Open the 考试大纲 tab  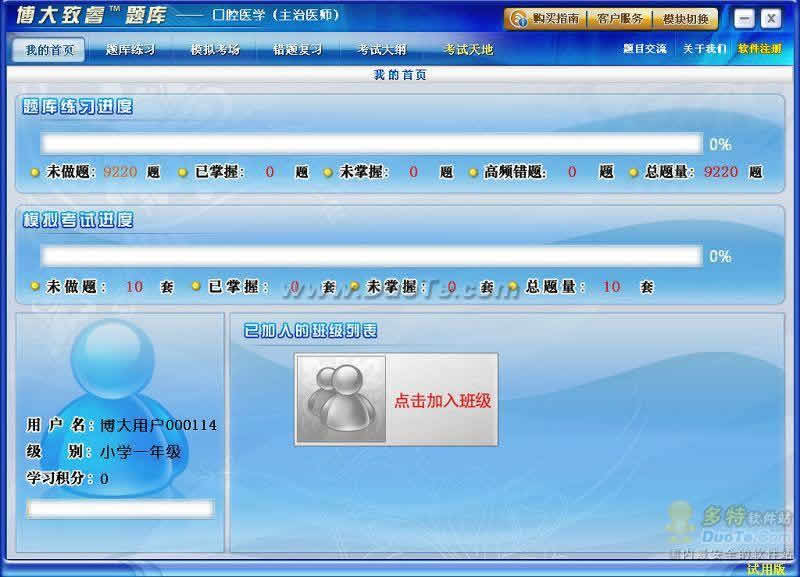(381, 49)
